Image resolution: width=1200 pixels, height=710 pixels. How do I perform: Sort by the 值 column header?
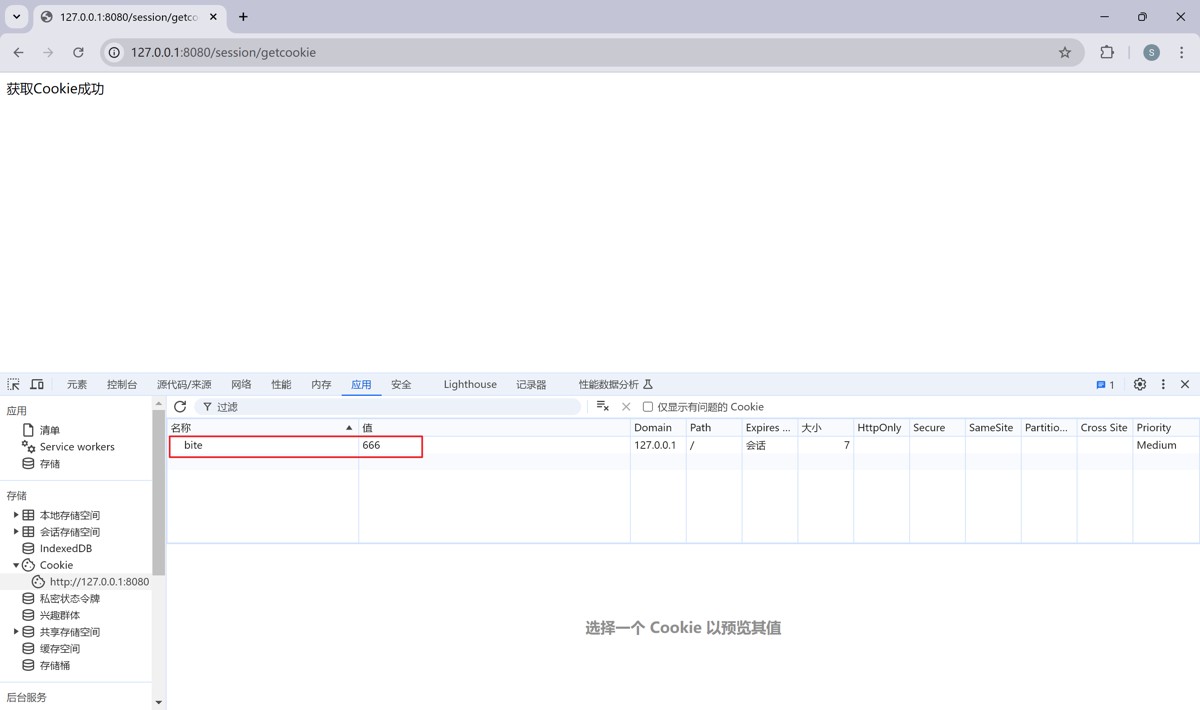(494, 427)
